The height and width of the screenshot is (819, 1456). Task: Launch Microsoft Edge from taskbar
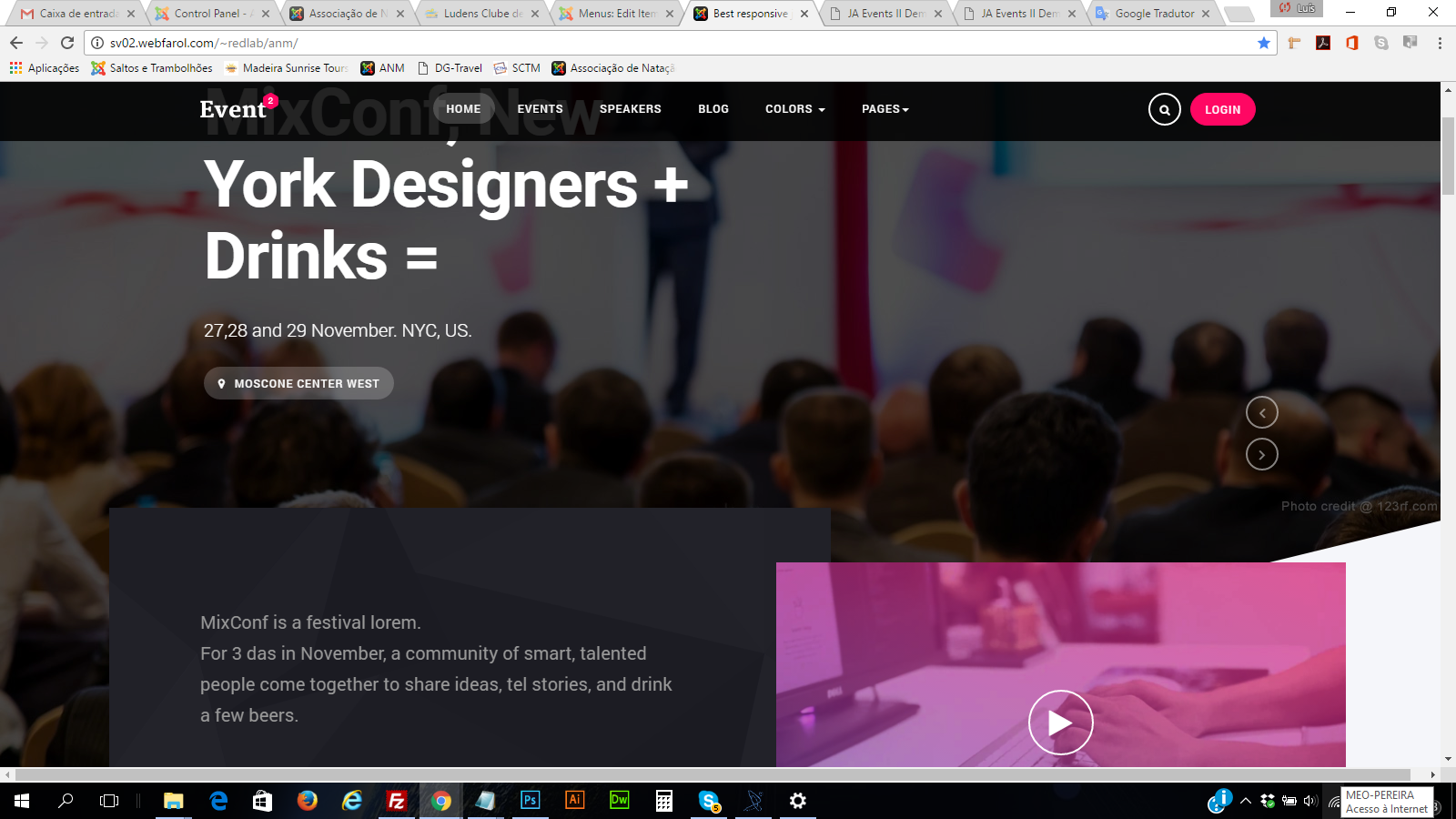tap(218, 801)
